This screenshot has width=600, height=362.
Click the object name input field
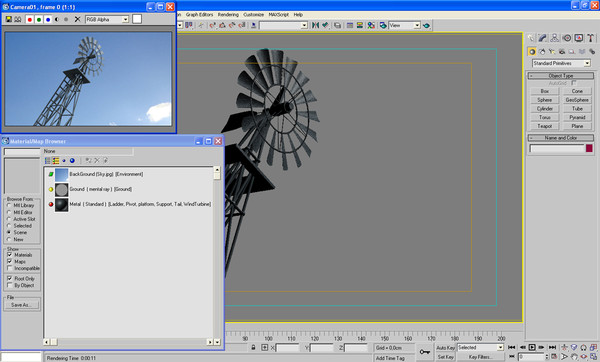pyautogui.click(x=557, y=148)
